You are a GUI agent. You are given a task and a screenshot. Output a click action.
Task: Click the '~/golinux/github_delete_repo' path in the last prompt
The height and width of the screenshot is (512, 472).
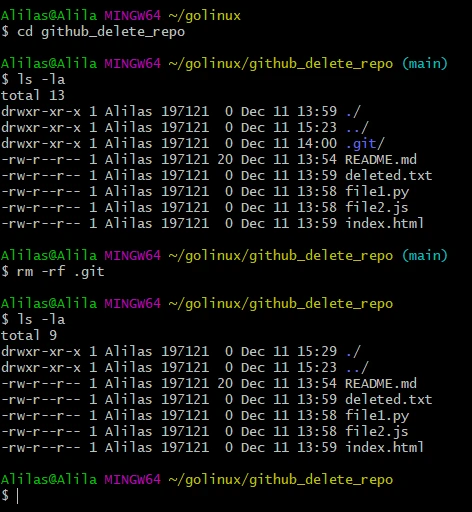tap(281, 480)
